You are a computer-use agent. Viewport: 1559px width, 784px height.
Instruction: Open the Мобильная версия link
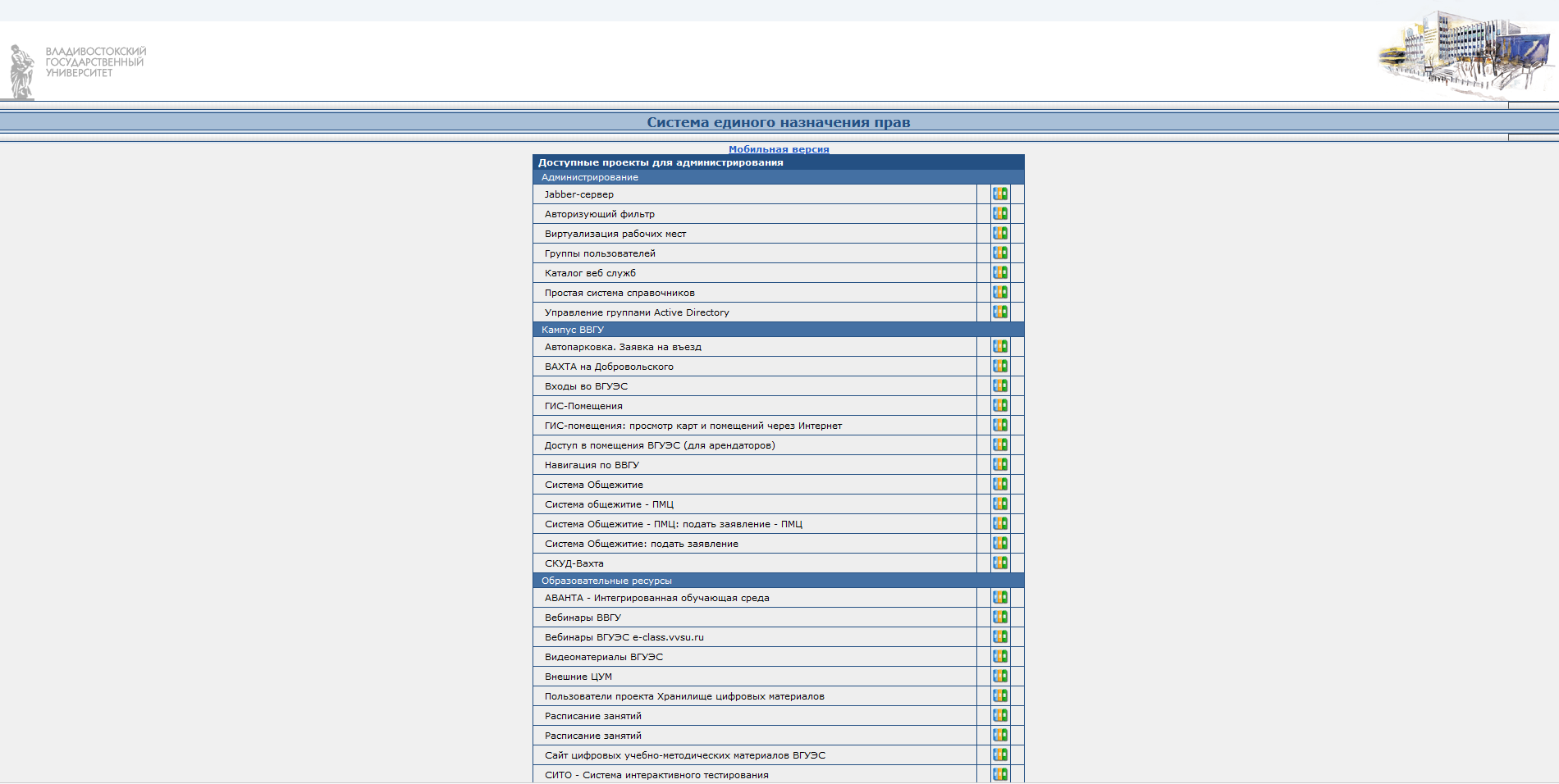(x=779, y=149)
